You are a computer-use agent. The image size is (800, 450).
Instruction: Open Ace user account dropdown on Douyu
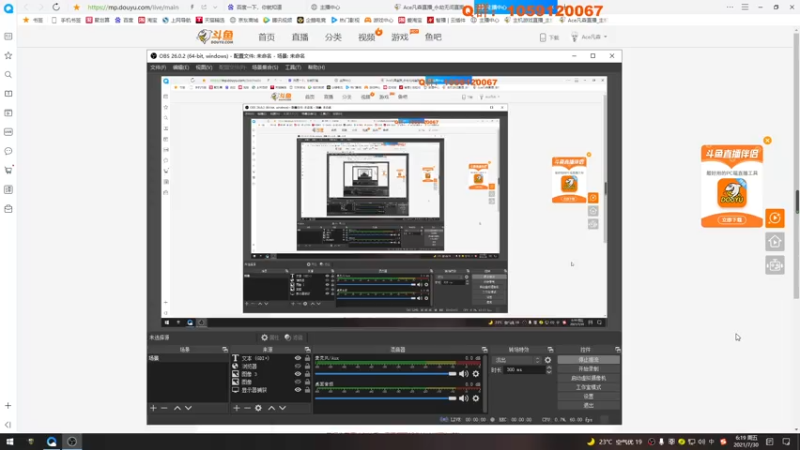pos(589,37)
